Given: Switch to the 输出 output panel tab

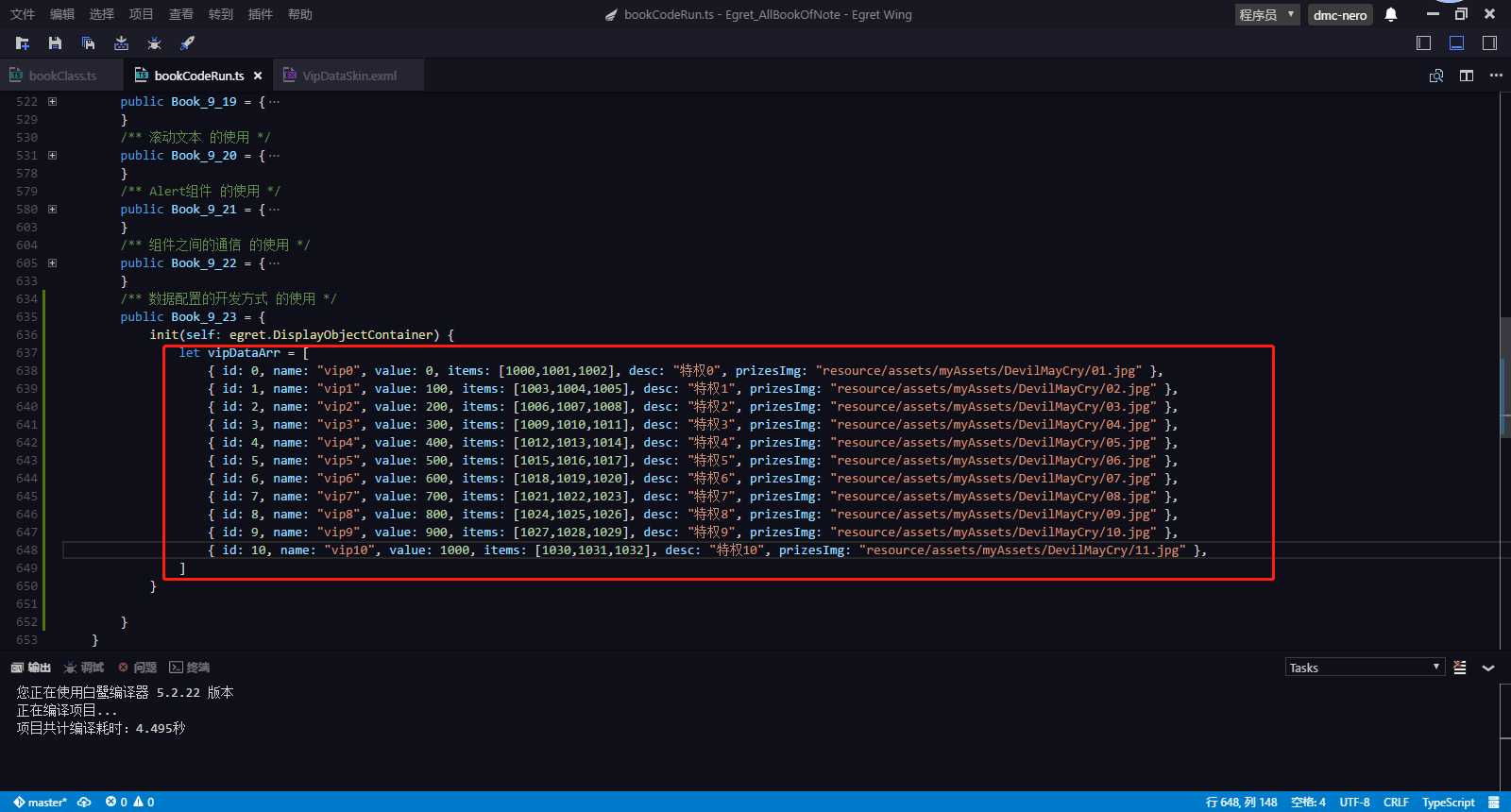Looking at the screenshot, I should (31, 668).
